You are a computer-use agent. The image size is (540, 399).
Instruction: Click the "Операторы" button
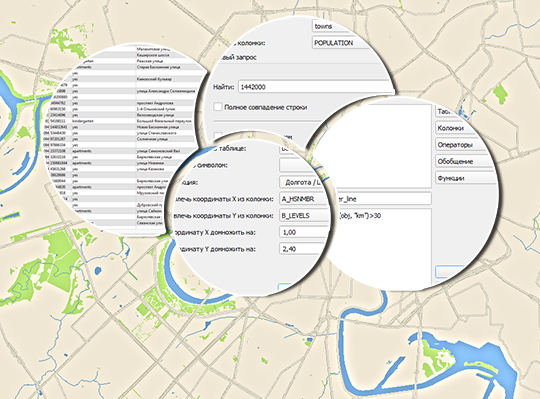point(461,145)
